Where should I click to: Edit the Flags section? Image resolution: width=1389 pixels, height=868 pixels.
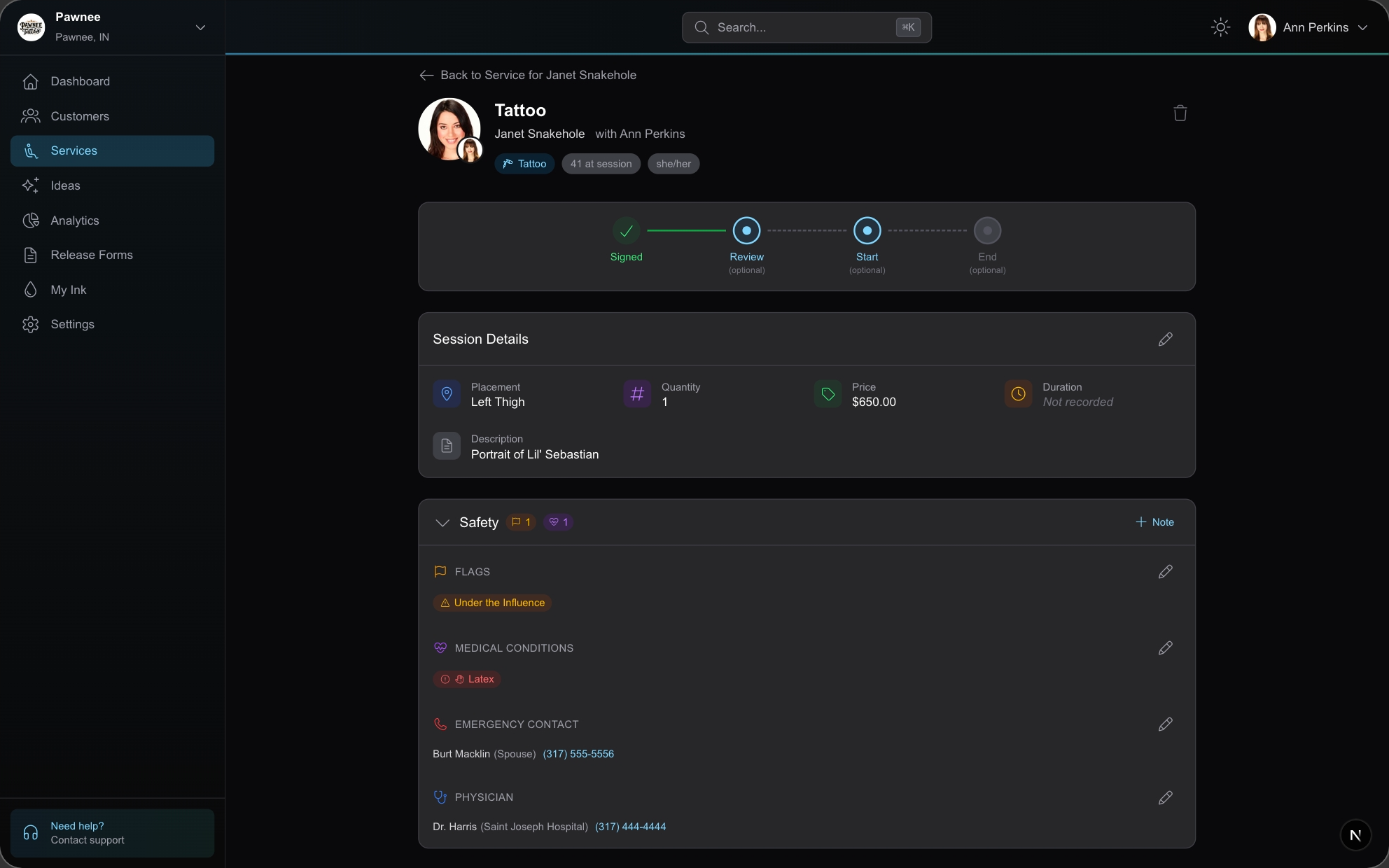pyautogui.click(x=1164, y=572)
